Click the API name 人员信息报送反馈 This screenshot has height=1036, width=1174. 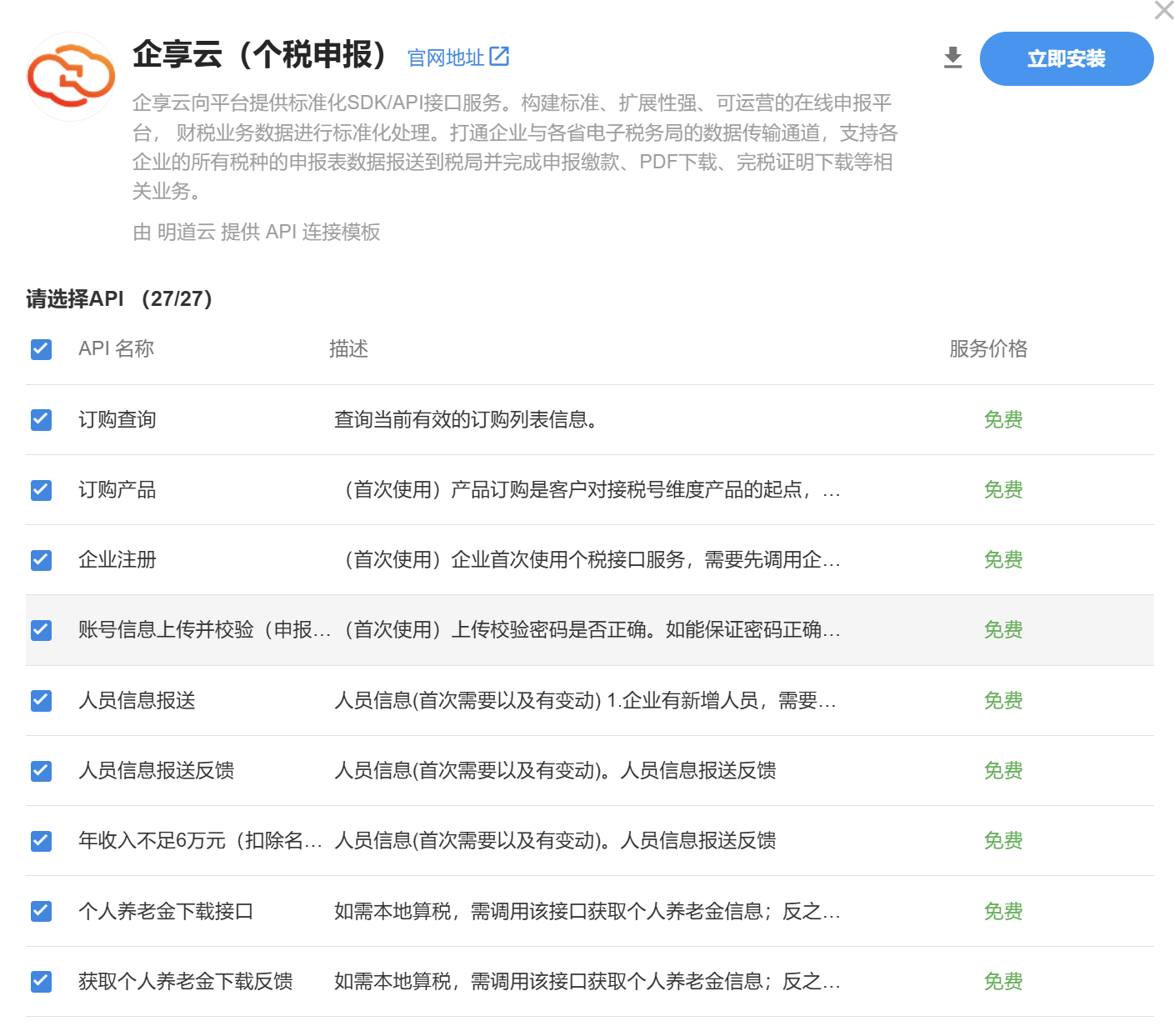[156, 770]
